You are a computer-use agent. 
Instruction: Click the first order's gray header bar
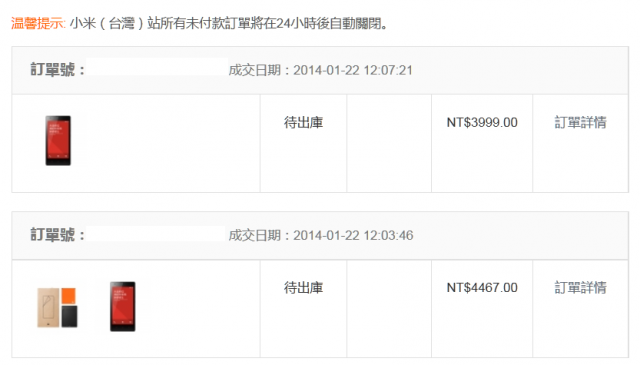(320, 70)
